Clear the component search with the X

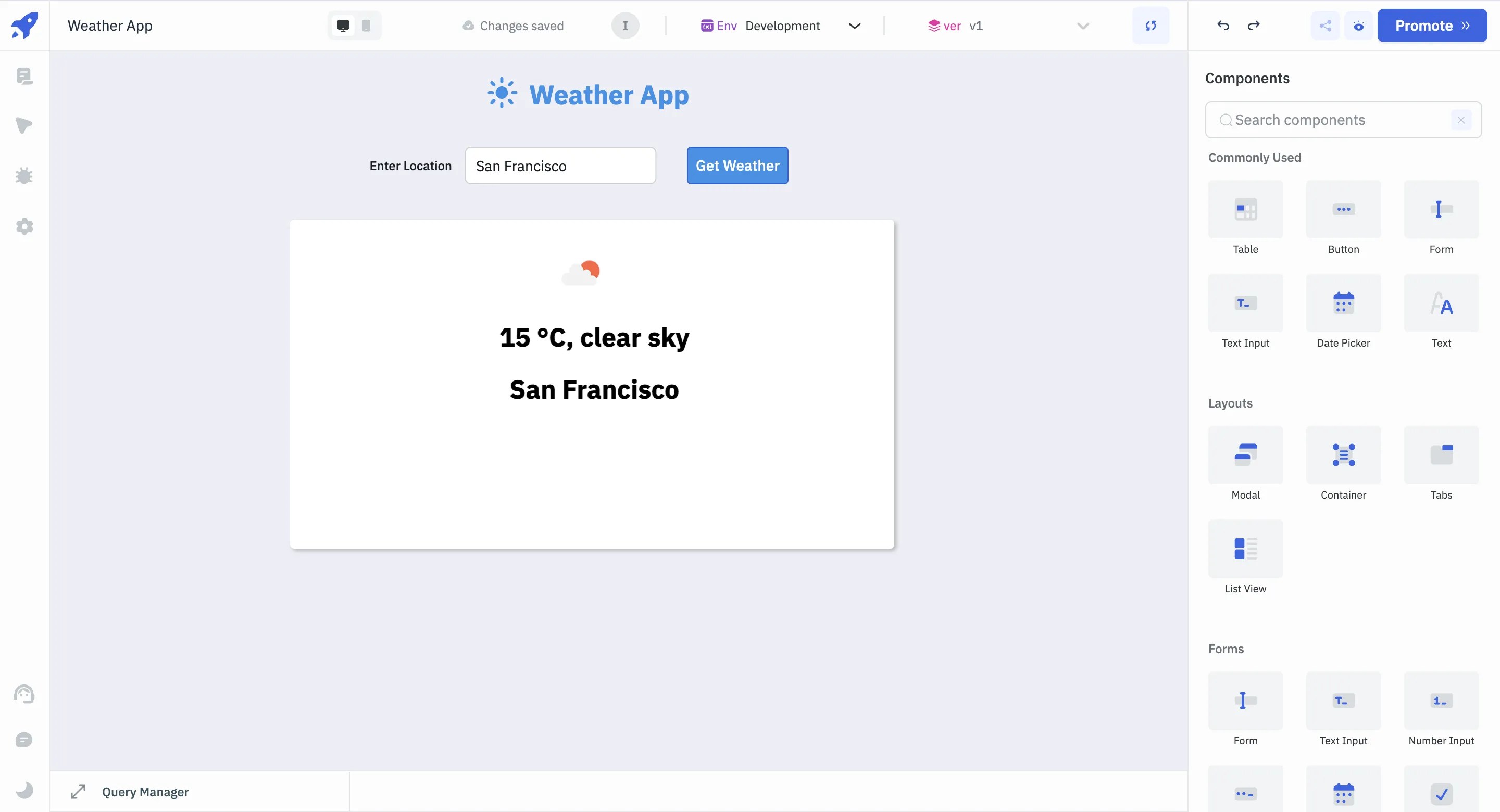pyautogui.click(x=1461, y=120)
